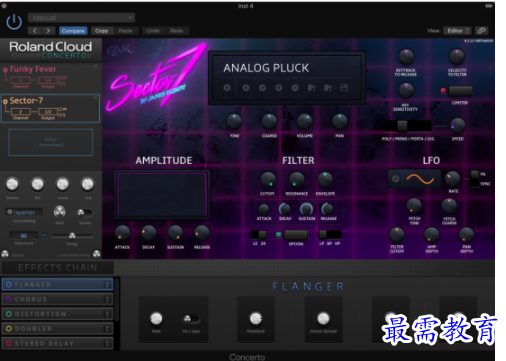Screen dimensions: 506x361
Task: Click next patch arrow in Analog Pluck display
Action: point(262,88)
